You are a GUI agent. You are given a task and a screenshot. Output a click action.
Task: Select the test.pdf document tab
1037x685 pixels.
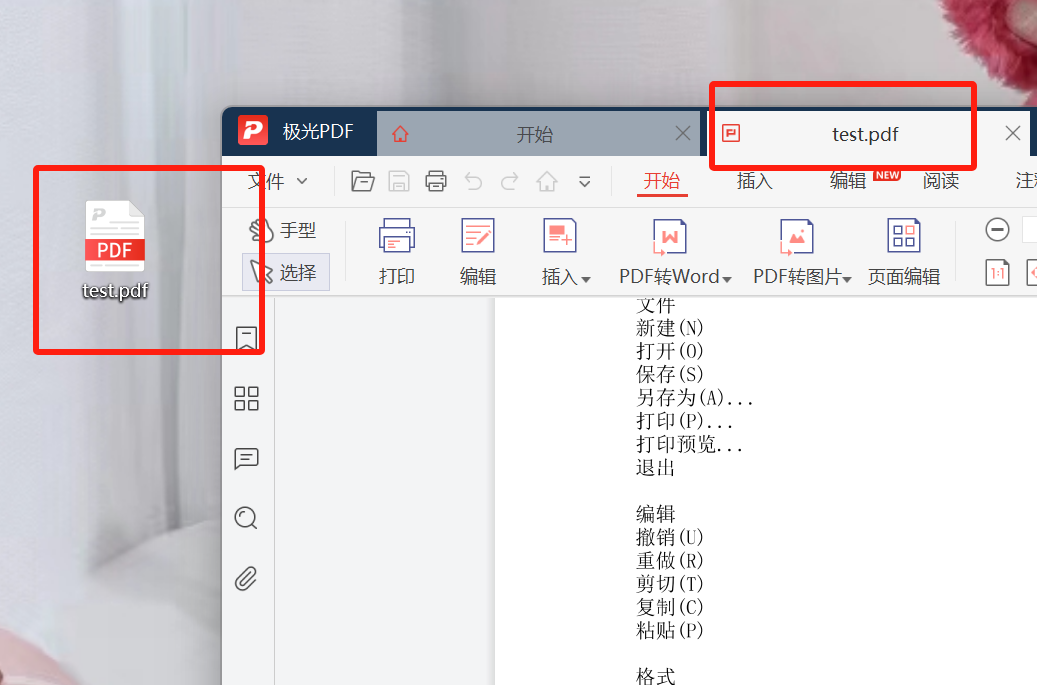[865, 134]
